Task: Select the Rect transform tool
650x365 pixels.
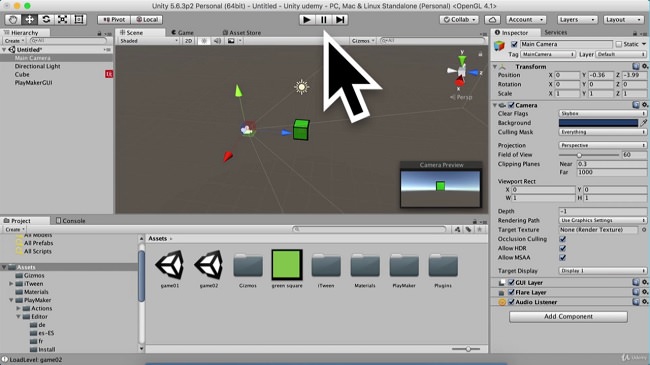Action: click(x=79, y=19)
